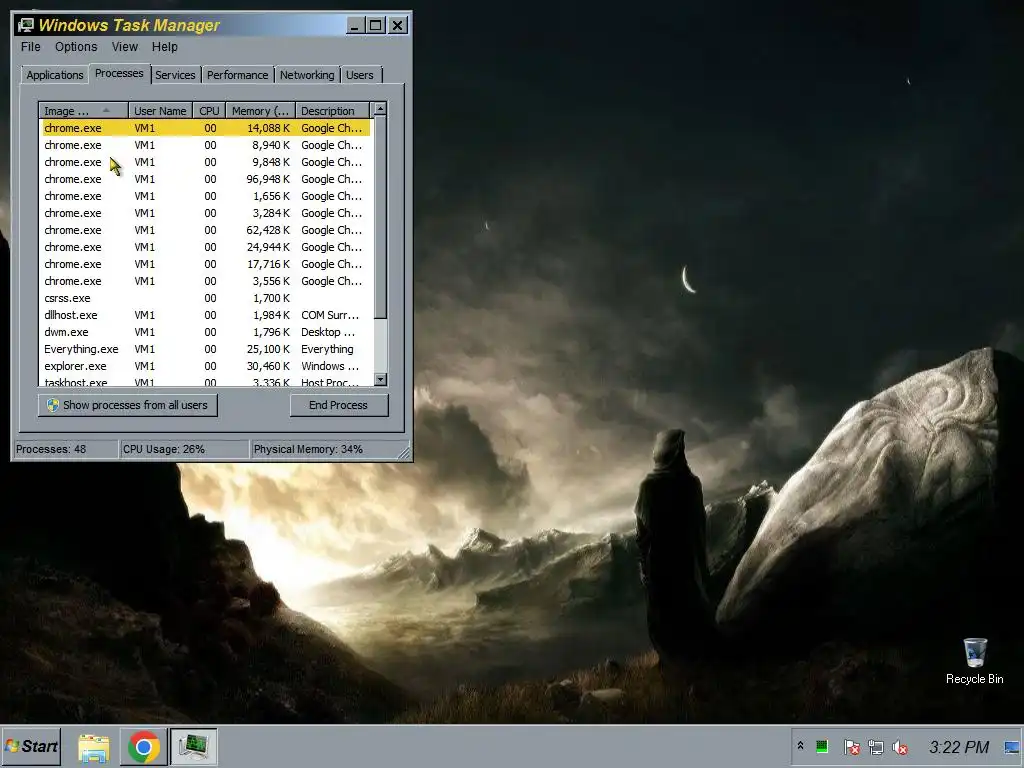Open Action Center flag icon in tray
Screen dimensions: 1024x768
click(851, 746)
